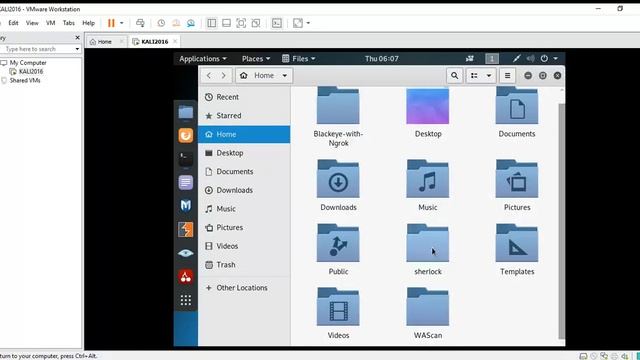Select My Computer in library tree
640x360 pixels.
tap(28, 63)
